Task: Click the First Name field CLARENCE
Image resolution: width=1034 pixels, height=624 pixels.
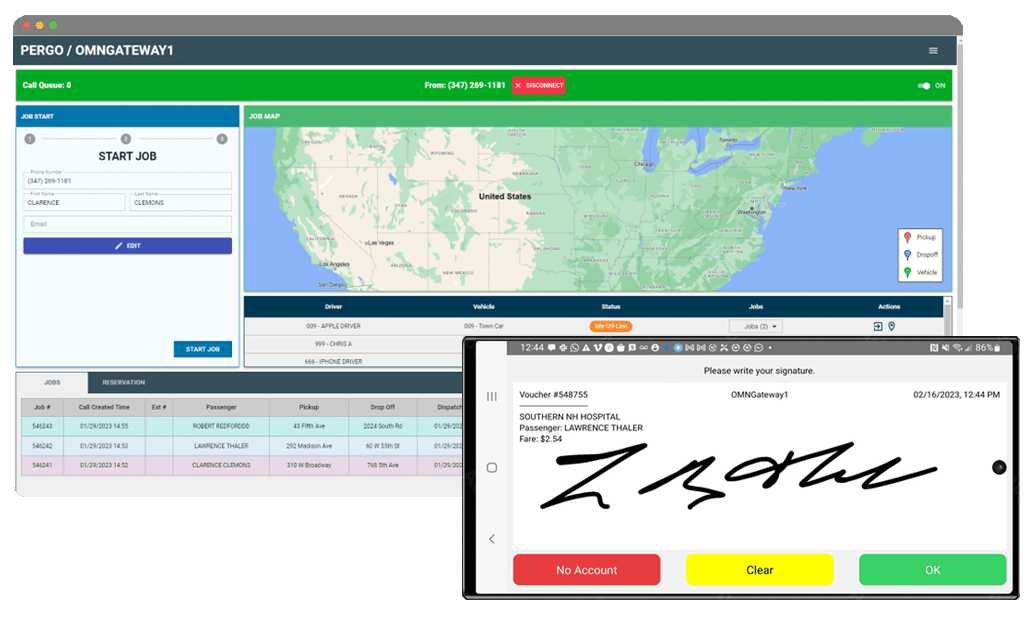Action: point(75,203)
